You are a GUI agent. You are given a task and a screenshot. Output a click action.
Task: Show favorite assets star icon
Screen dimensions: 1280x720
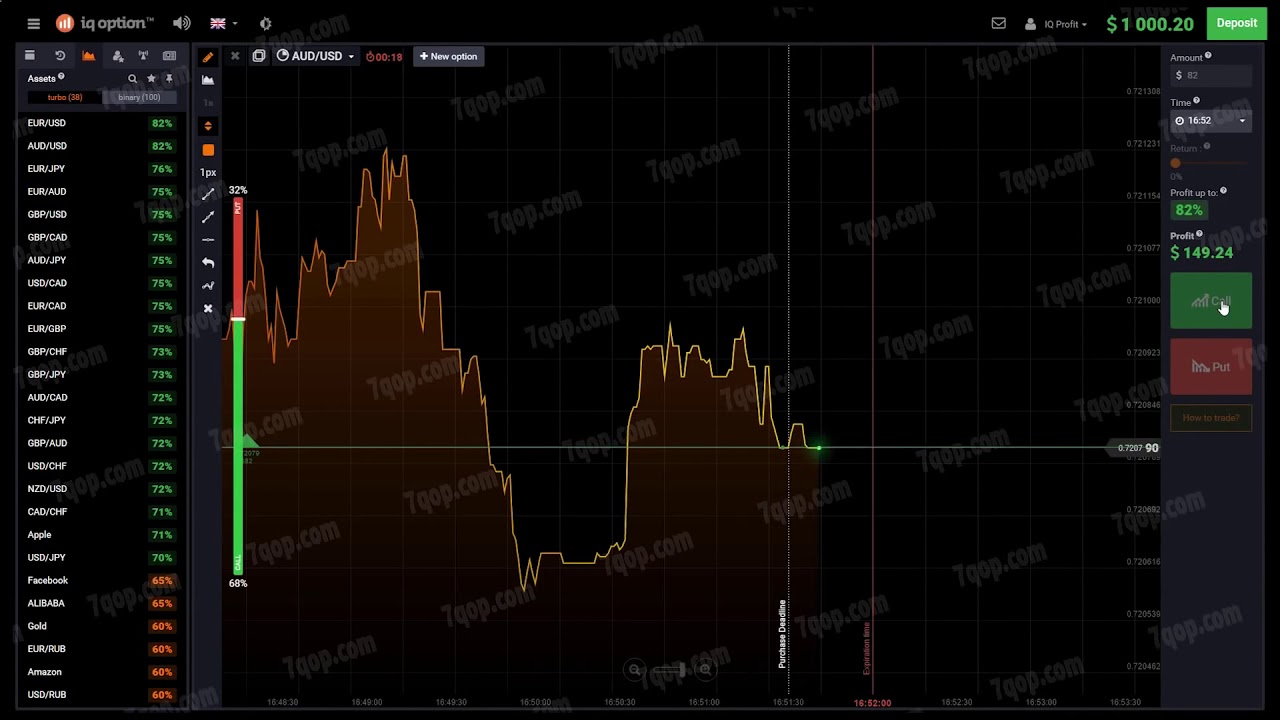click(x=151, y=79)
